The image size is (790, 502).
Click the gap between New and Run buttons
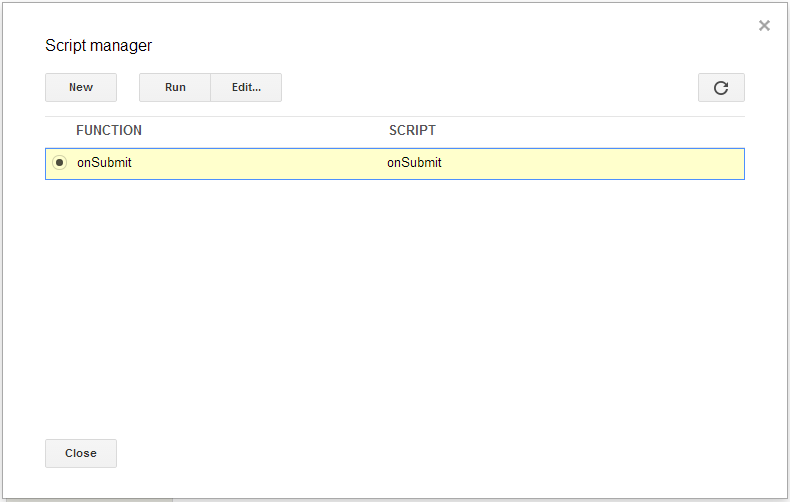point(128,88)
